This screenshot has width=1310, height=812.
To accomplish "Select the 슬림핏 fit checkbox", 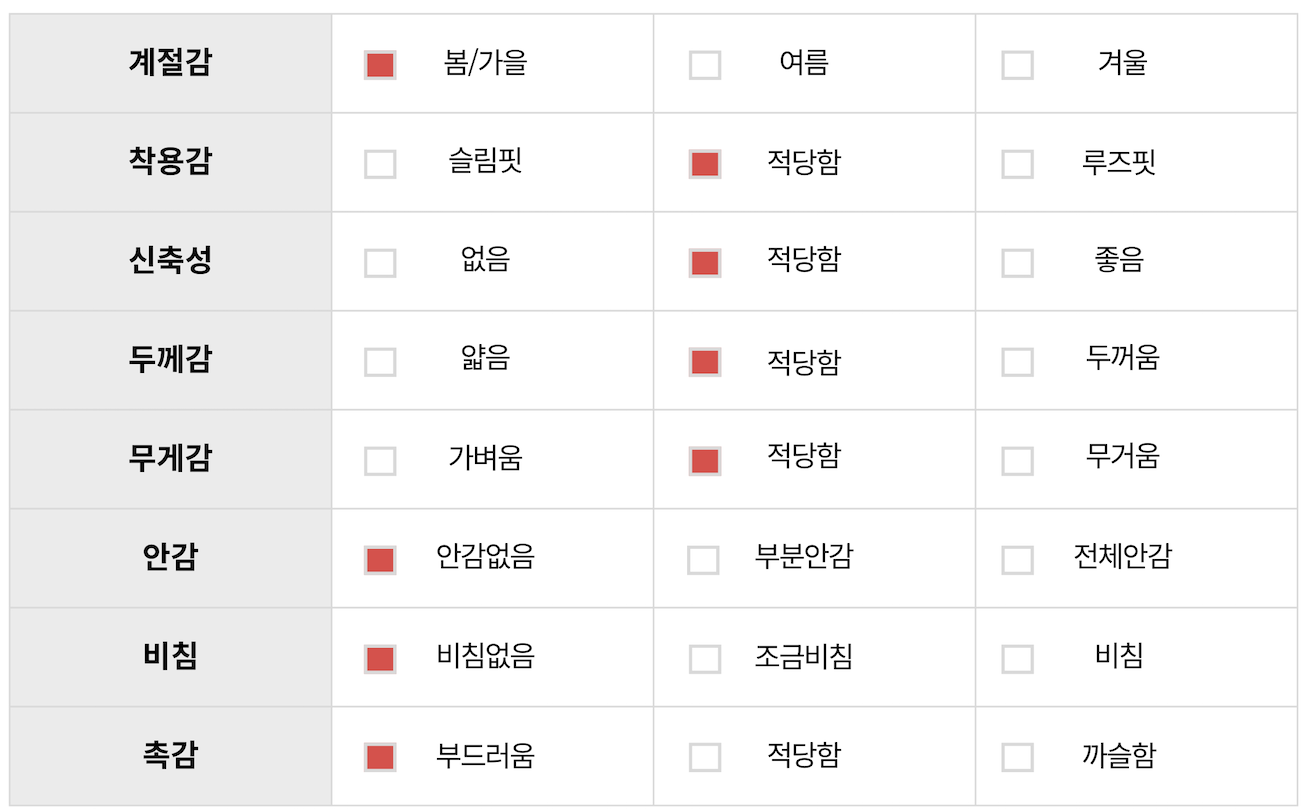I will click(380, 164).
